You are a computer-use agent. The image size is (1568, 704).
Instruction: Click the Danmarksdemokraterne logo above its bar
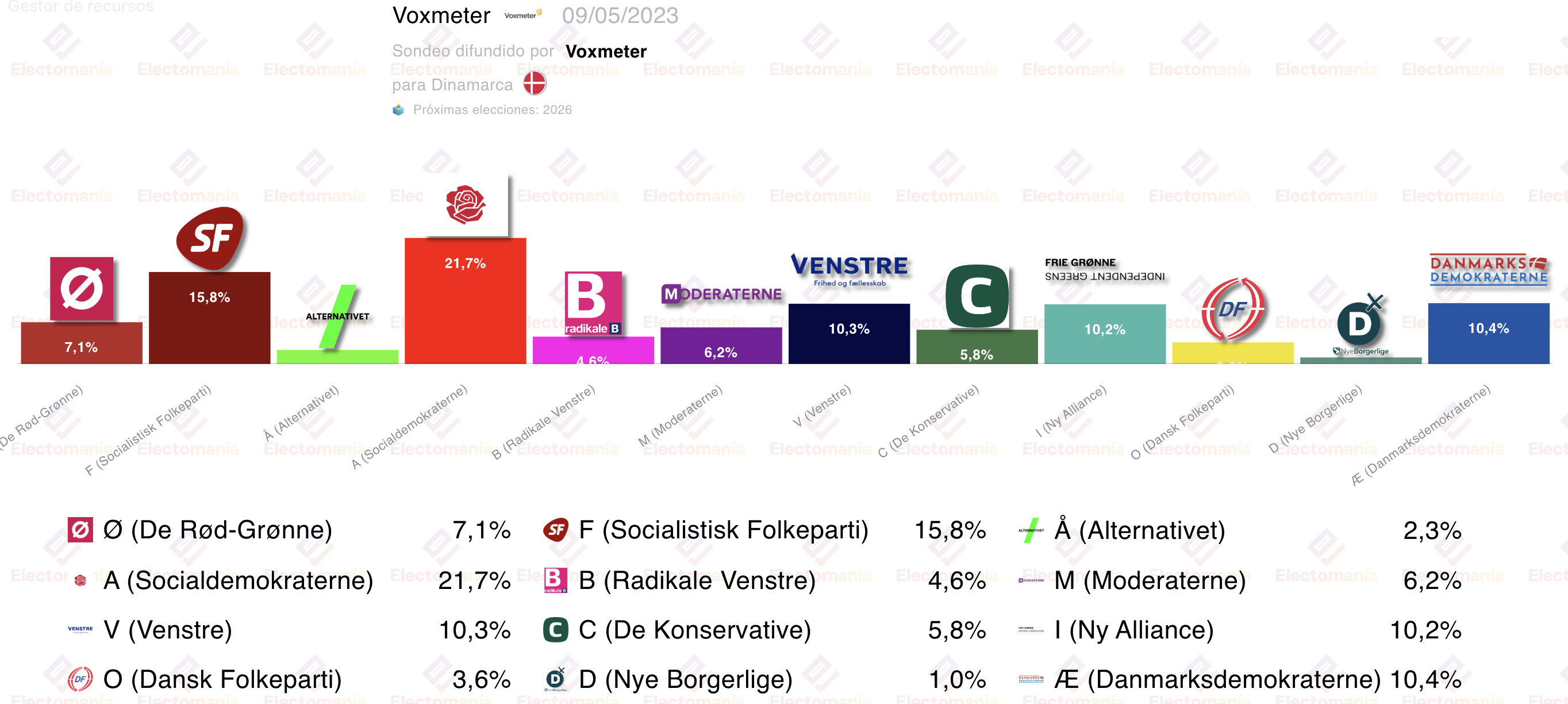(x=1488, y=270)
